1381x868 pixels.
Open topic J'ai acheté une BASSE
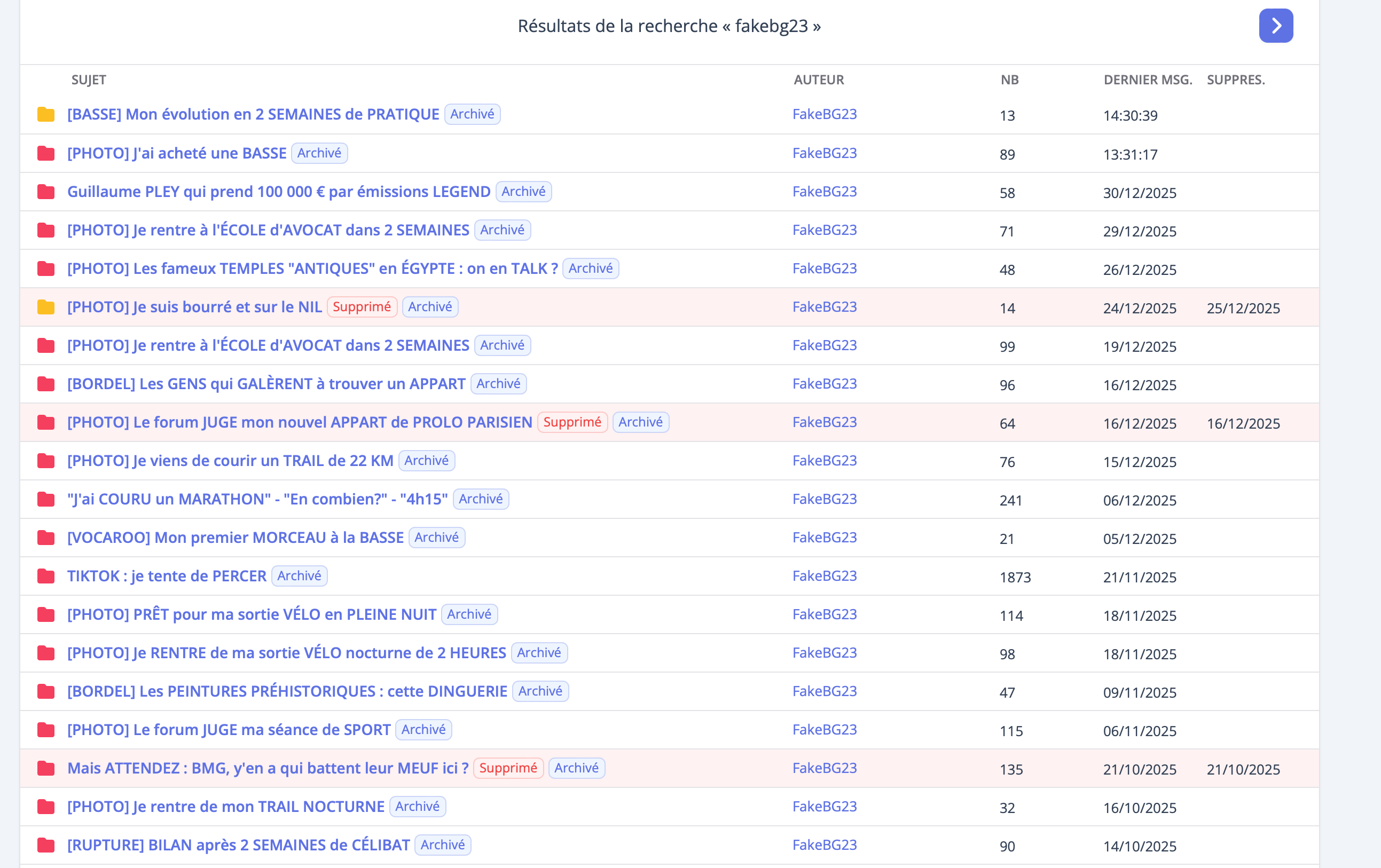click(177, 153)
